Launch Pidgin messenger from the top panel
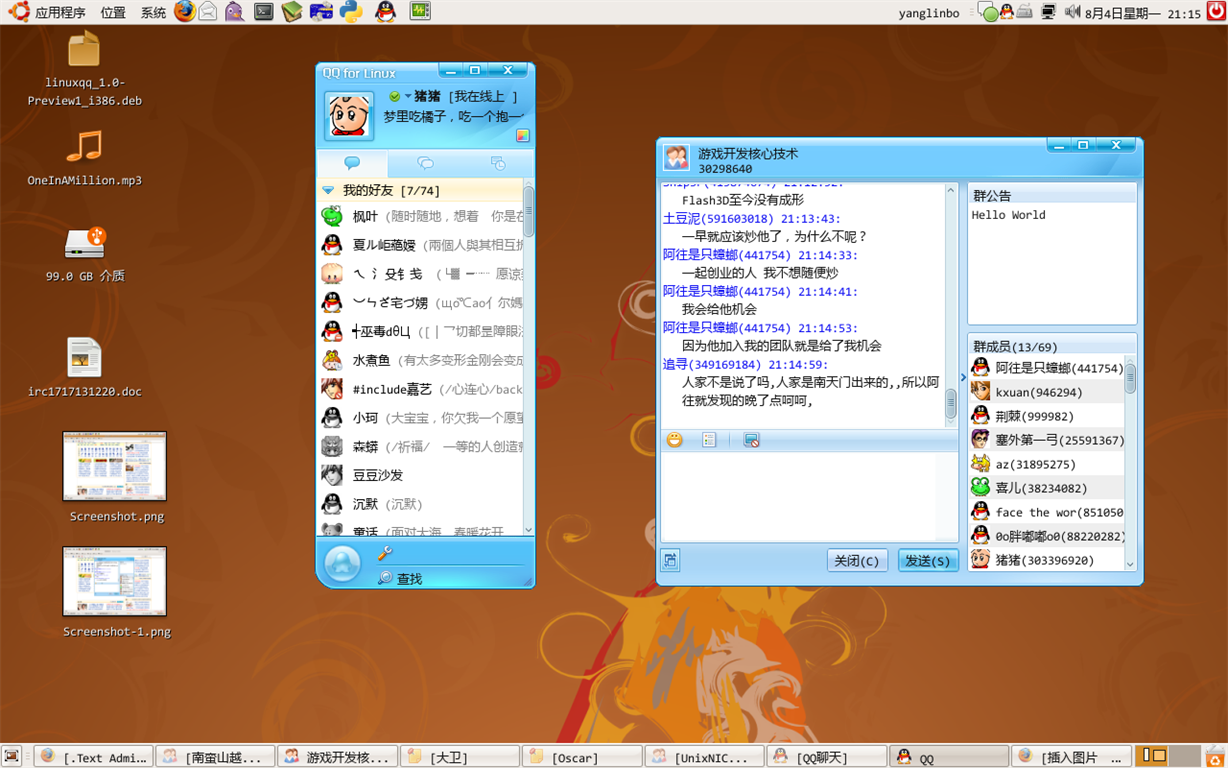The image size is (1228, 768). pyautogui.click(x=234, y=12)
